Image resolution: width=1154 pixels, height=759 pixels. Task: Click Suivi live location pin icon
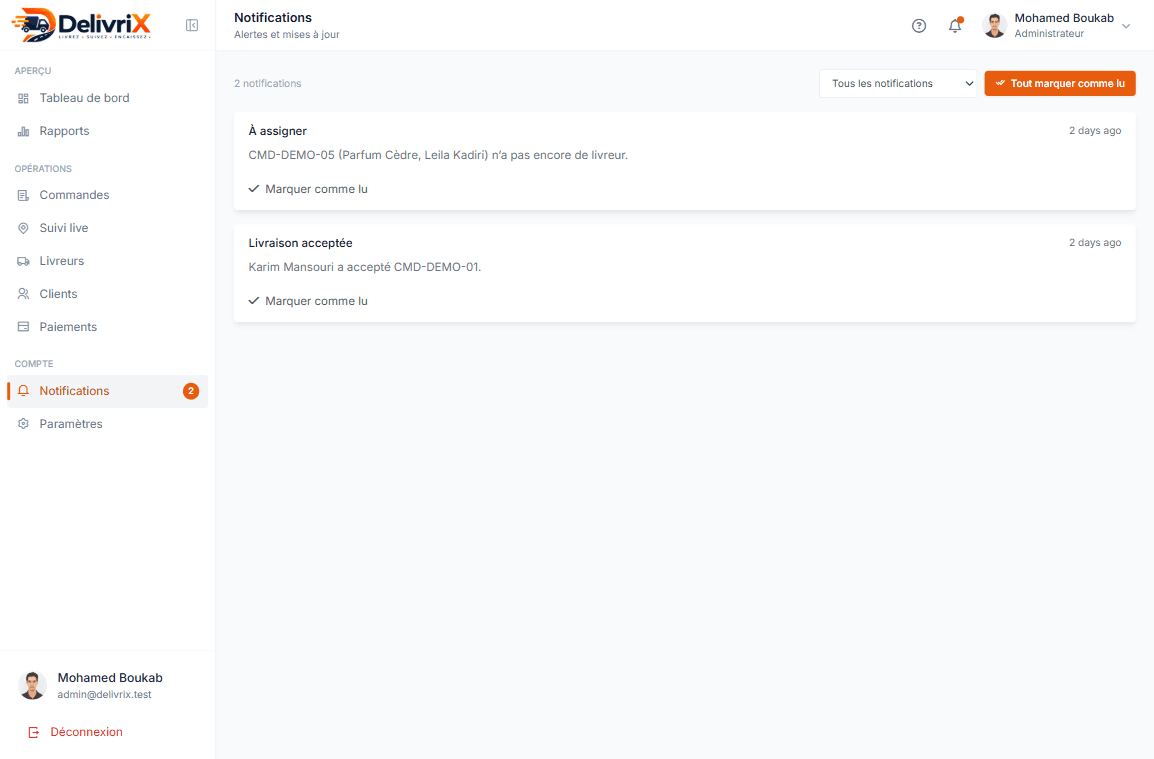click(24, 228)
